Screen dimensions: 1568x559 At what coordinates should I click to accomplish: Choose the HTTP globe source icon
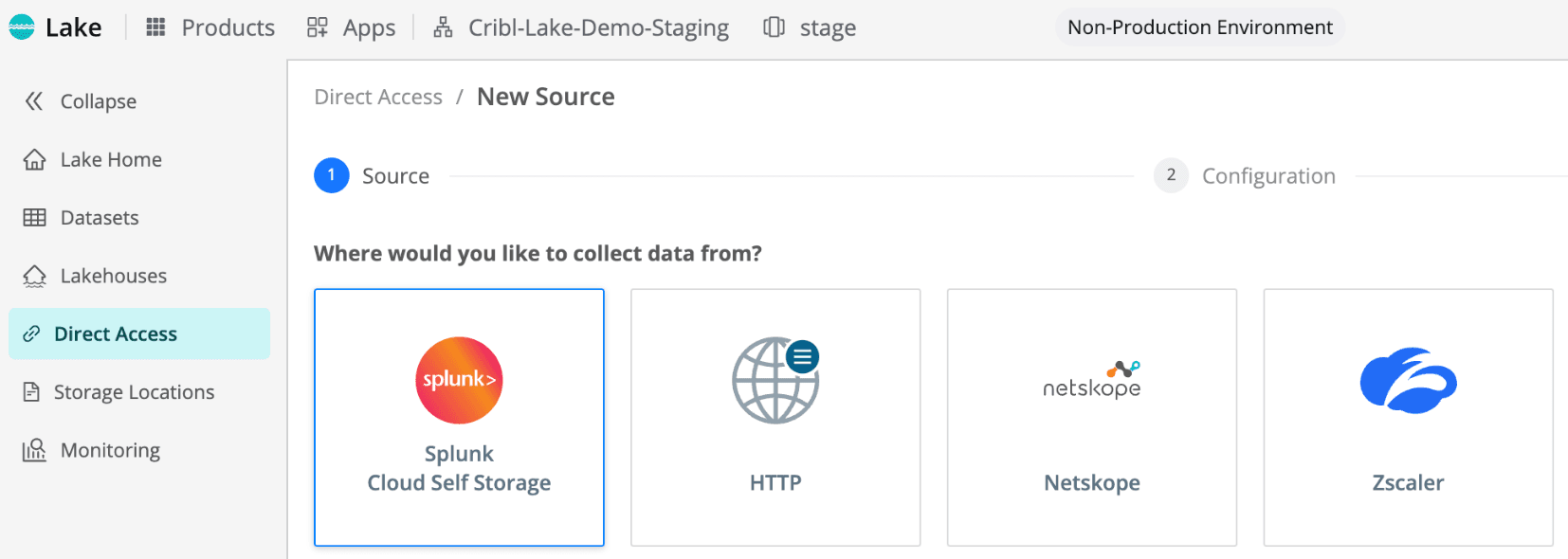point(775,380)
